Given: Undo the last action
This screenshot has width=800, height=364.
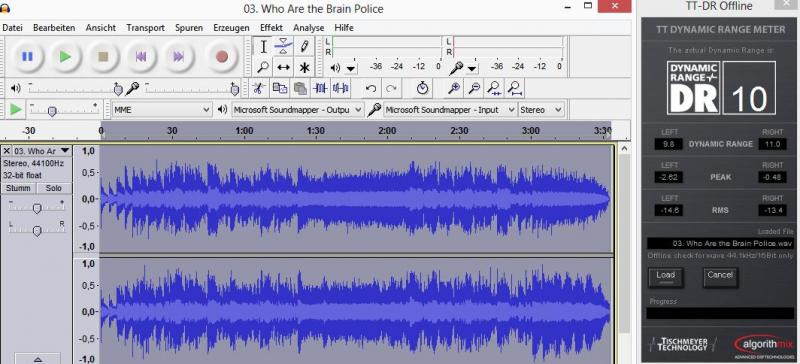Looking at the screenshot, I should click(x=371, y=88).
